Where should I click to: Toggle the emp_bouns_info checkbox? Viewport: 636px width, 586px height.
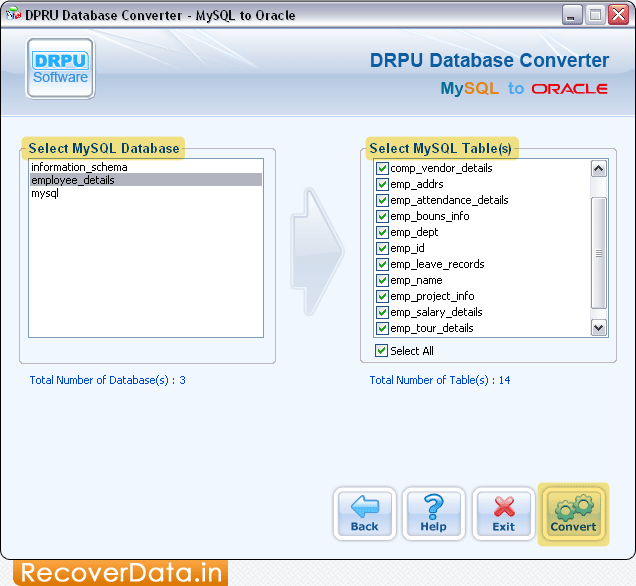click(382, 216)
